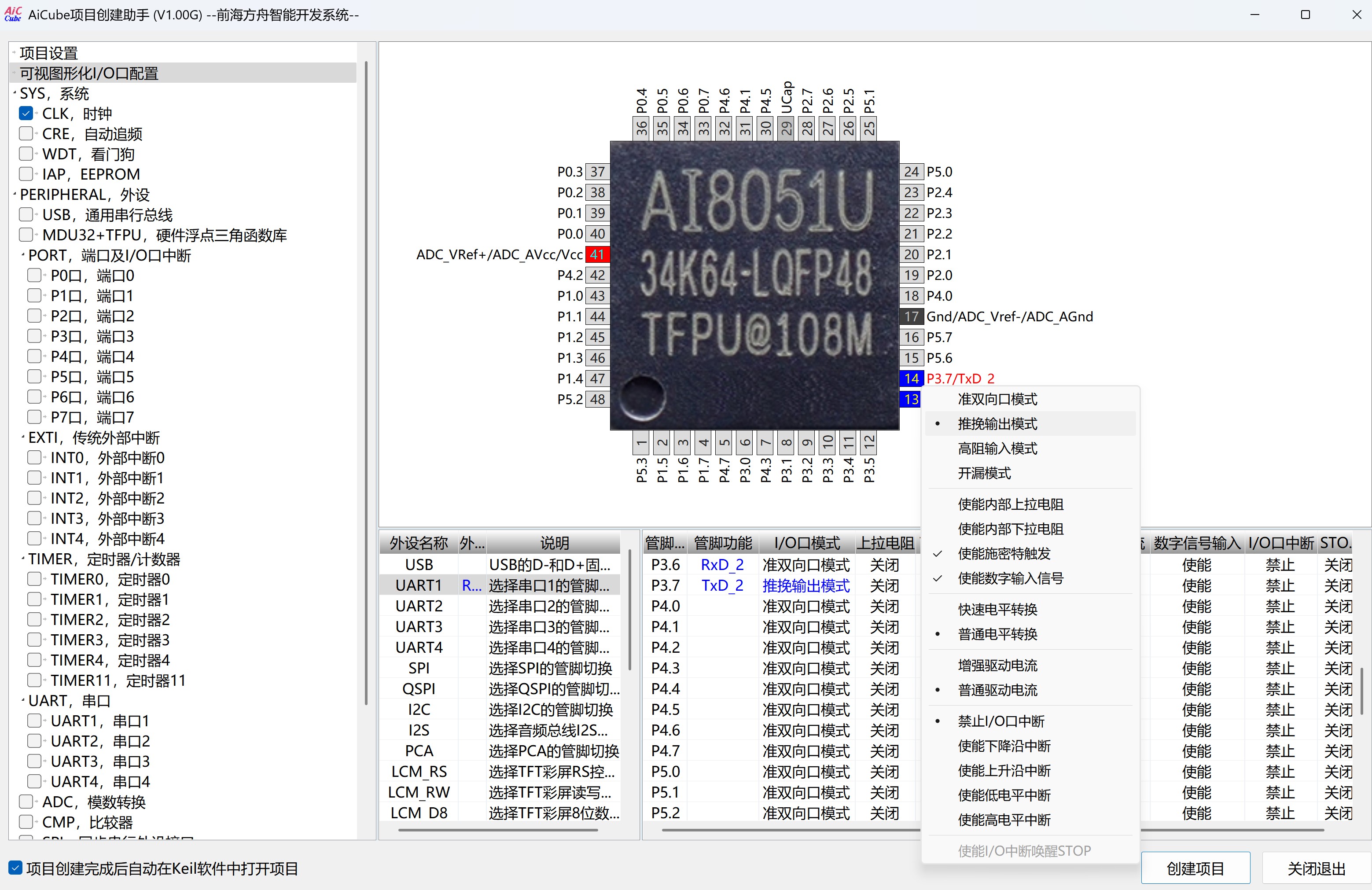The width and height of the screenshot is (1372, 890).
Task: Collapse TIMER 定时器/计数器 node
Action: pos(23,559)
